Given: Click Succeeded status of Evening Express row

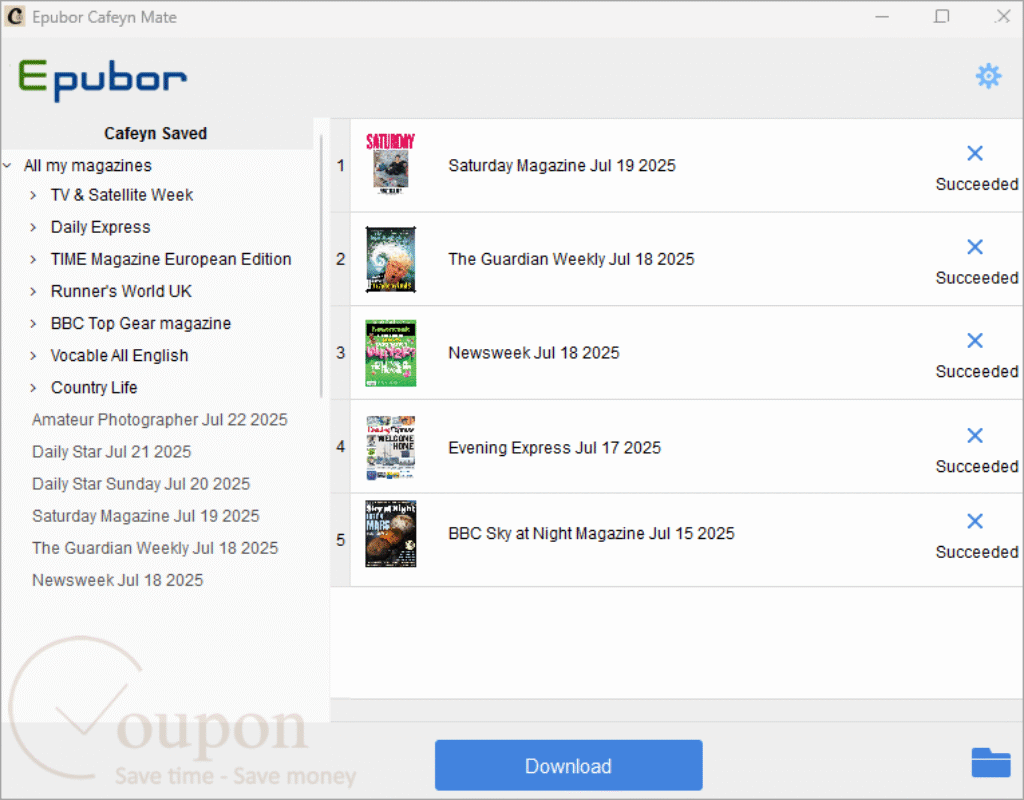Looking at the screenshot, I should [x=977, y=466].
